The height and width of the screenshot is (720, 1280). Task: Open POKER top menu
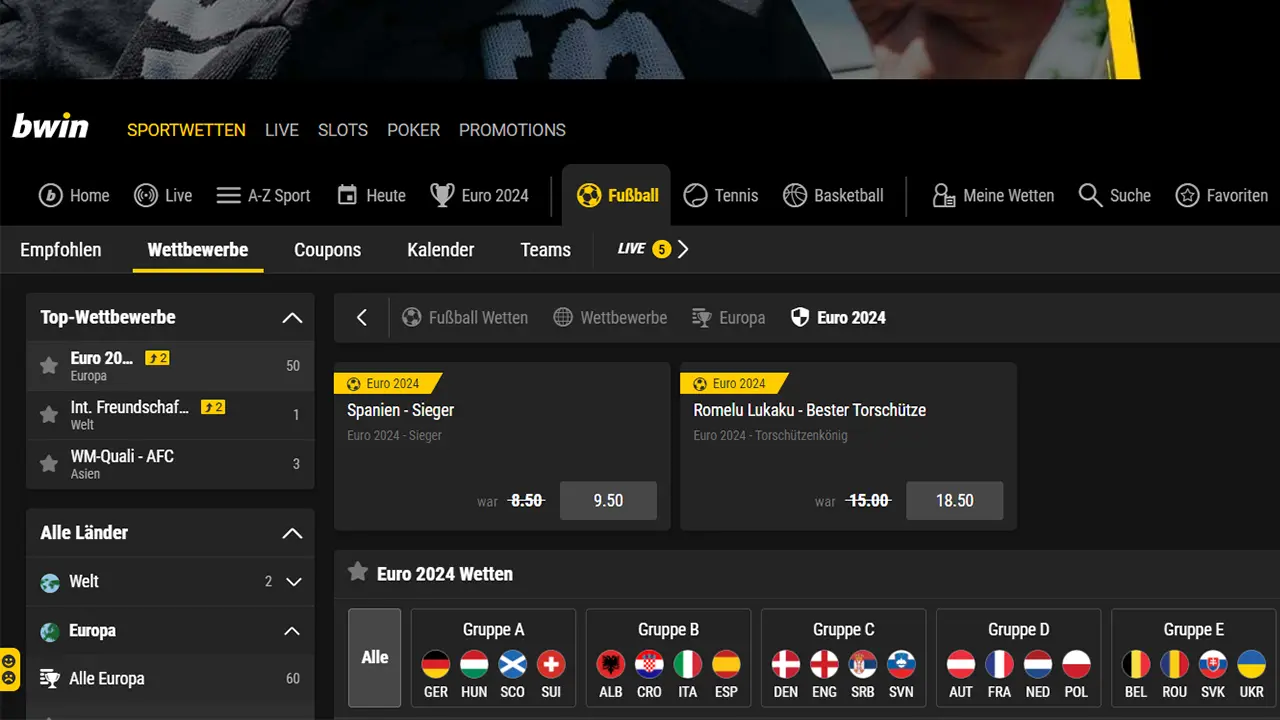[414, 130]
